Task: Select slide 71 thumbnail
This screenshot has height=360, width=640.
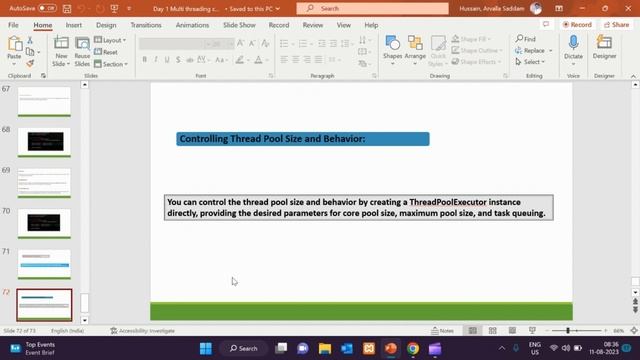Action: [44, 264]
